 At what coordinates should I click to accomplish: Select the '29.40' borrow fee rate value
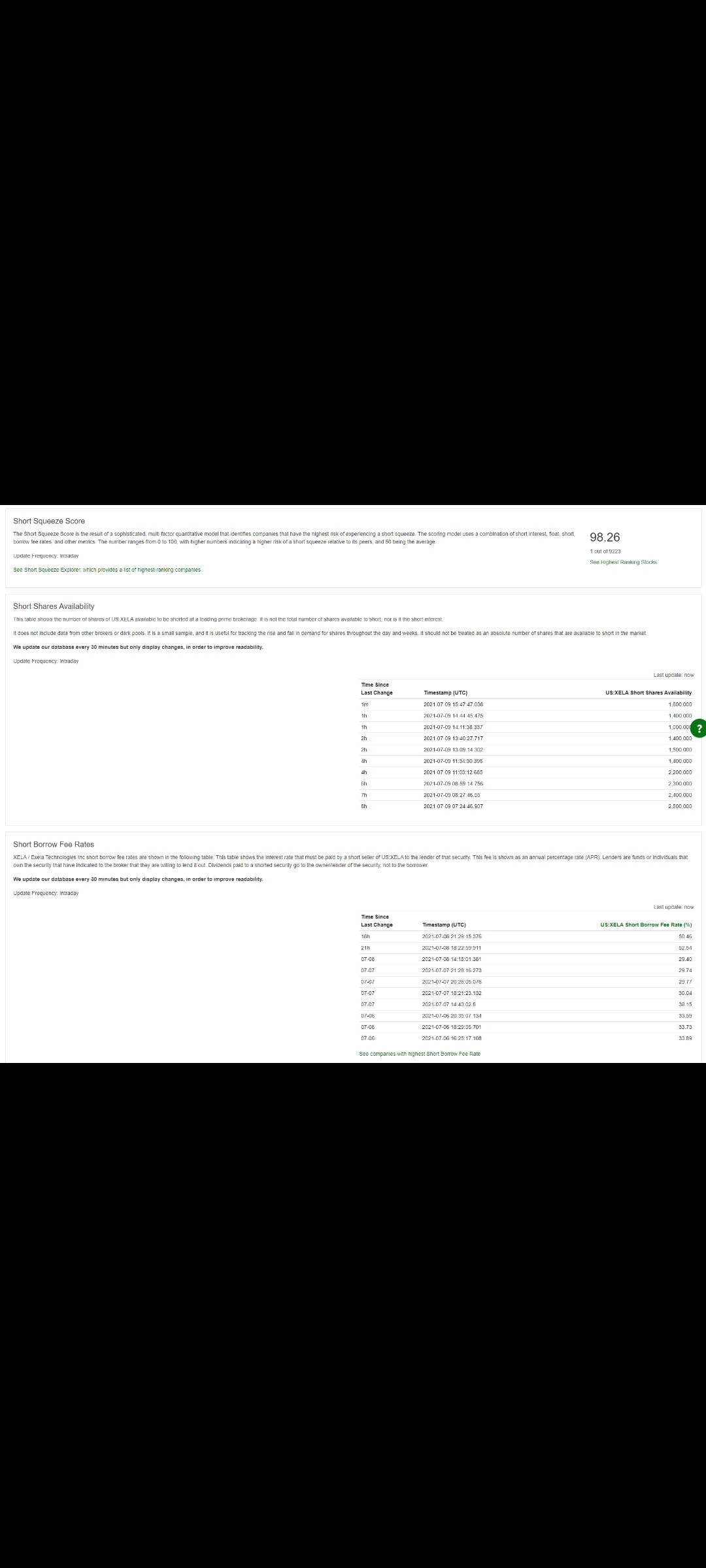point(685,959)
